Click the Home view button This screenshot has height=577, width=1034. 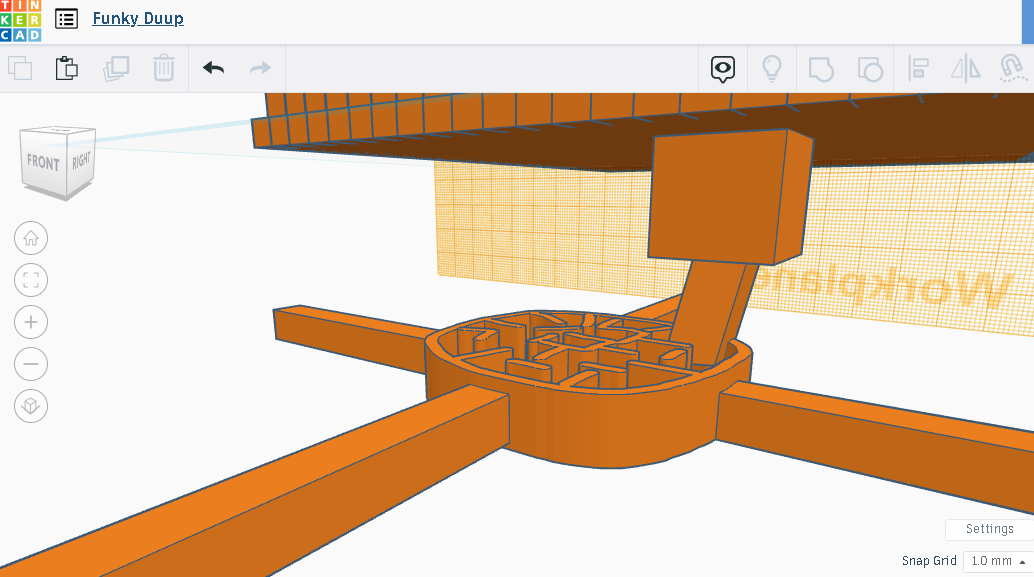31,238
